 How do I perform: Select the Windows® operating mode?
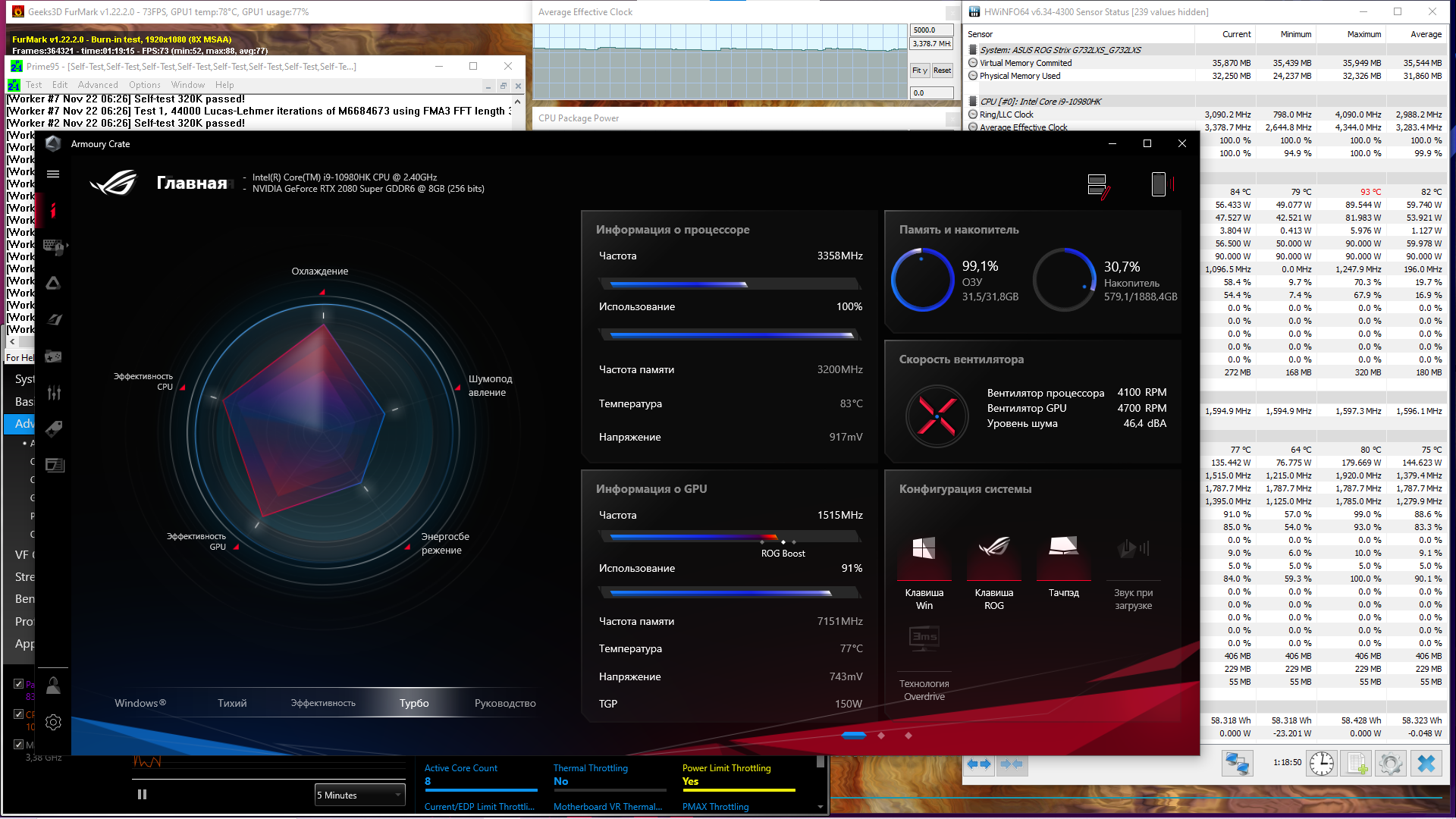click(x=140, y=703)
